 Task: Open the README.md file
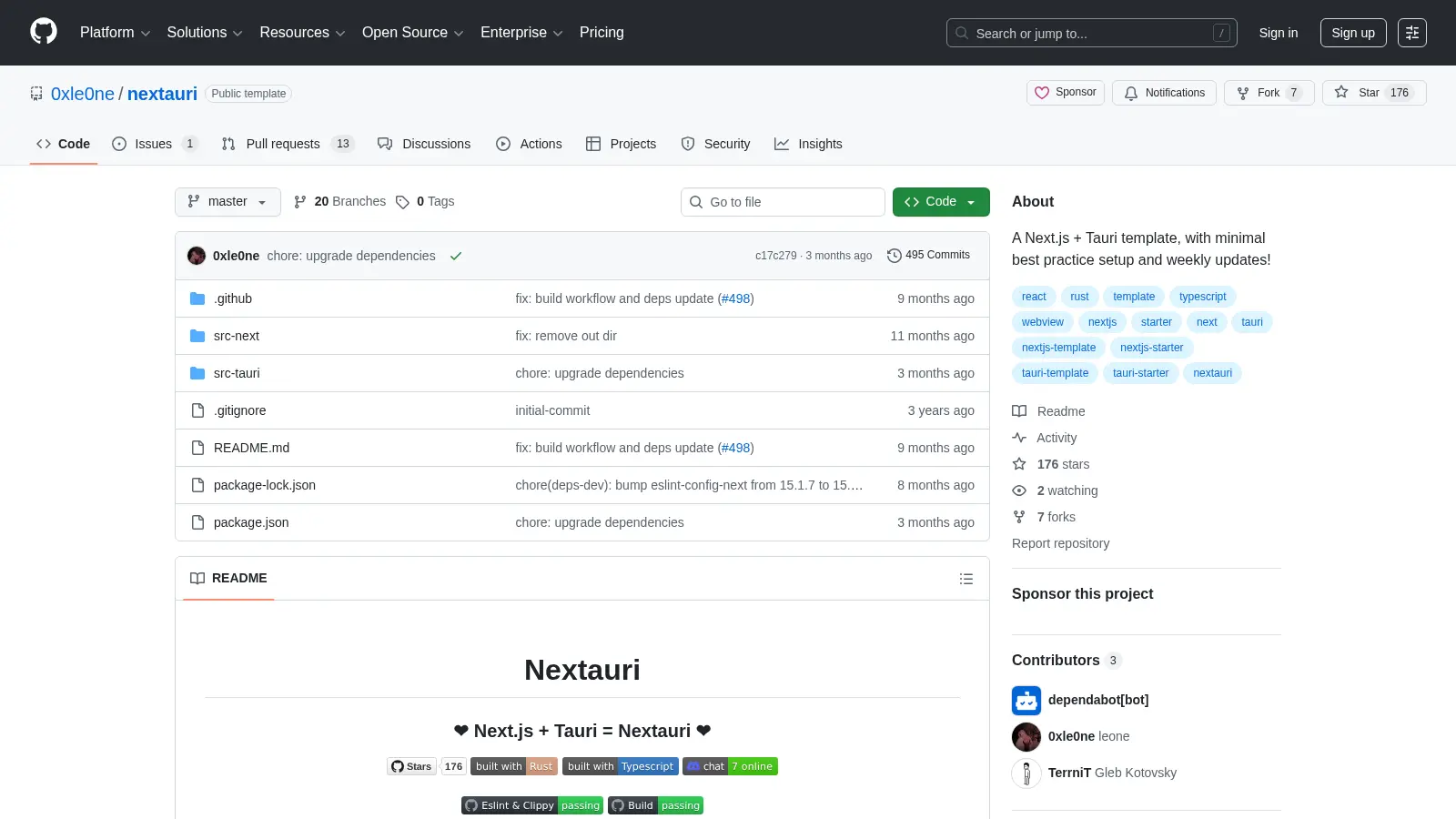tap(251, 448)
